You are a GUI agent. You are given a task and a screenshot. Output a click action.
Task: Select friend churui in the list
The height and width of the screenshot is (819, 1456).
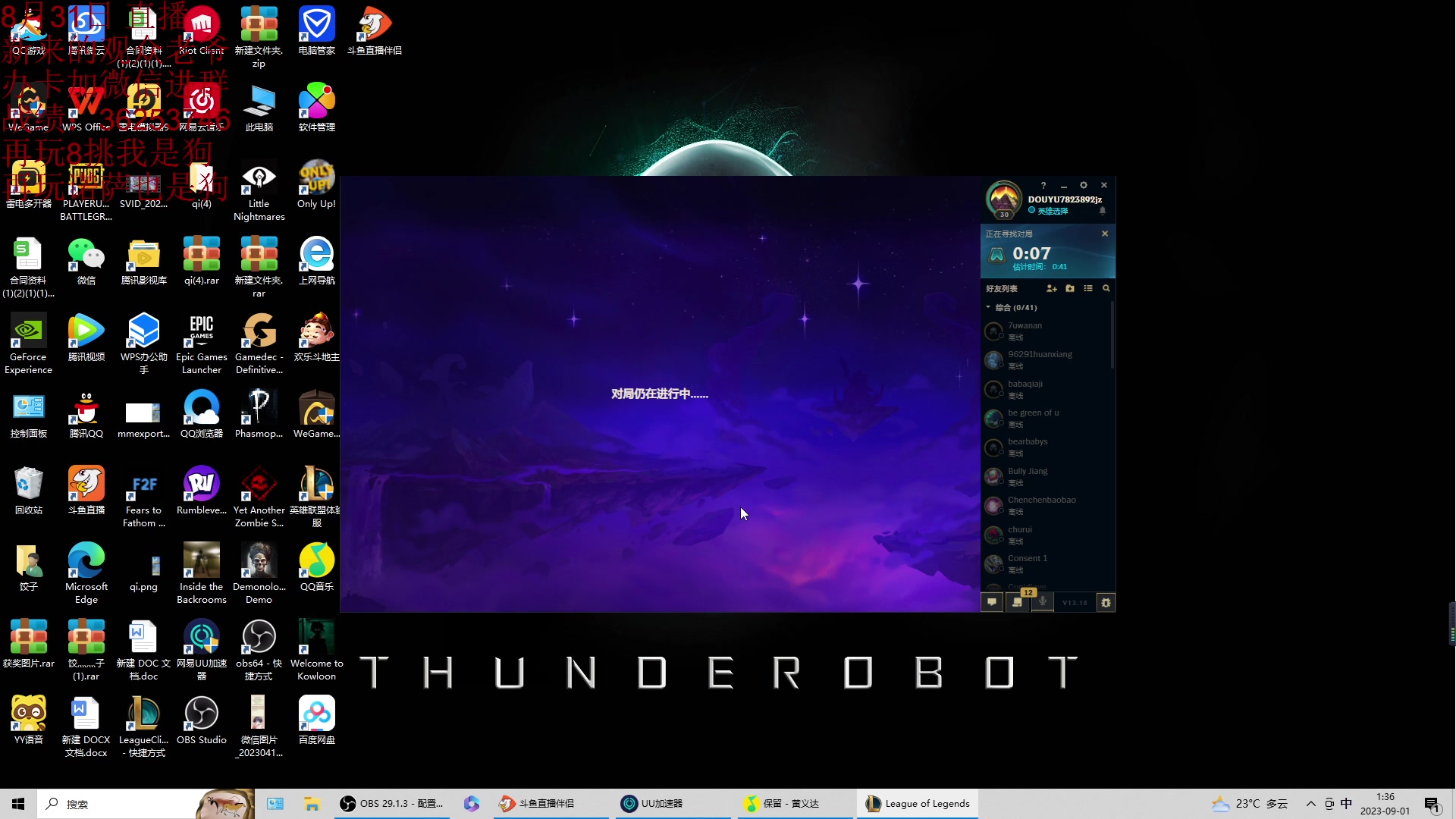tap(1046, 535)
